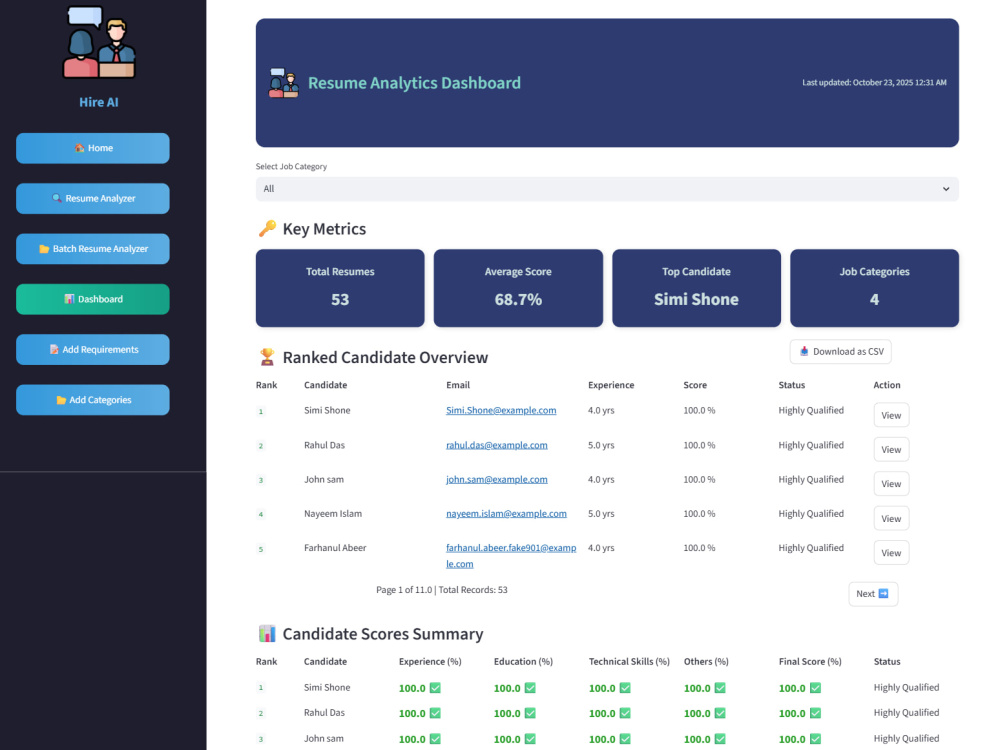Click Simi Shone's Others green checkmark

pyautogui.click(x=720, y=688)
